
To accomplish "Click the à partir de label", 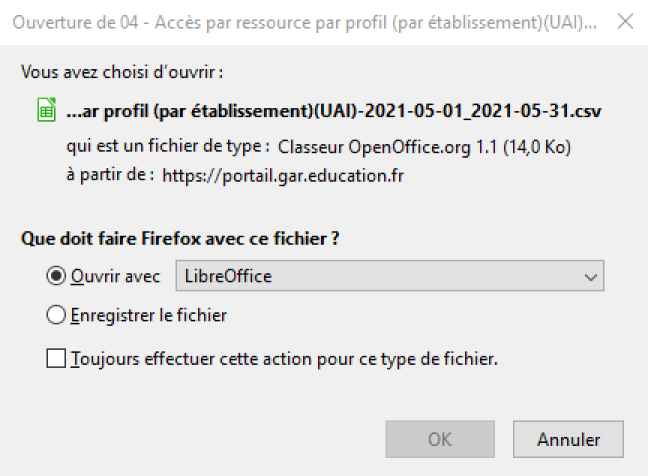I will 110,175.
